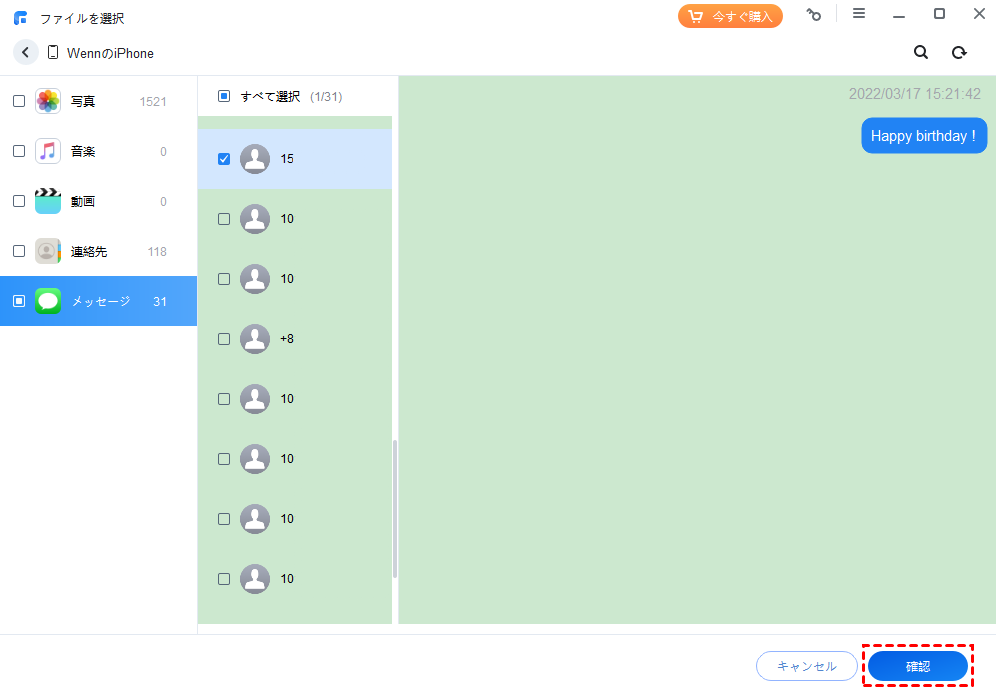This screenshot has width=996, height=696.
Task: Click the Contacts category icon
Action: point(48,251)
